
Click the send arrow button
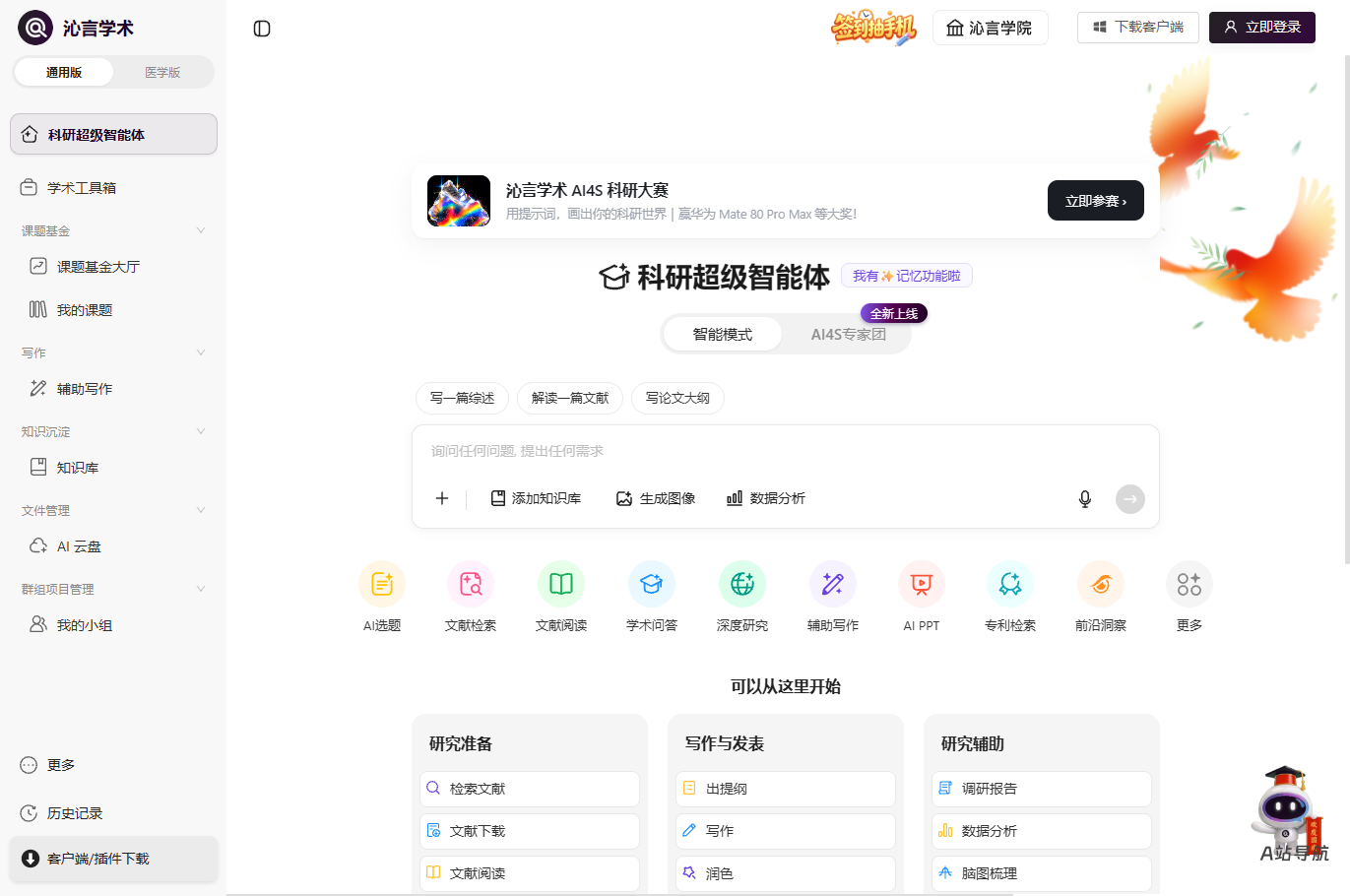pos(1130,499)
